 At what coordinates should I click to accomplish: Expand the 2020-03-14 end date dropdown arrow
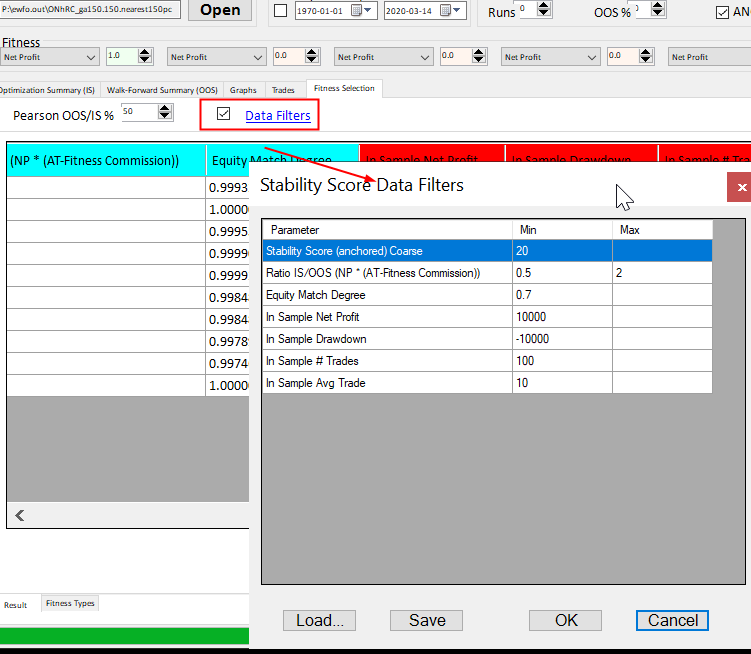point(457,11)
